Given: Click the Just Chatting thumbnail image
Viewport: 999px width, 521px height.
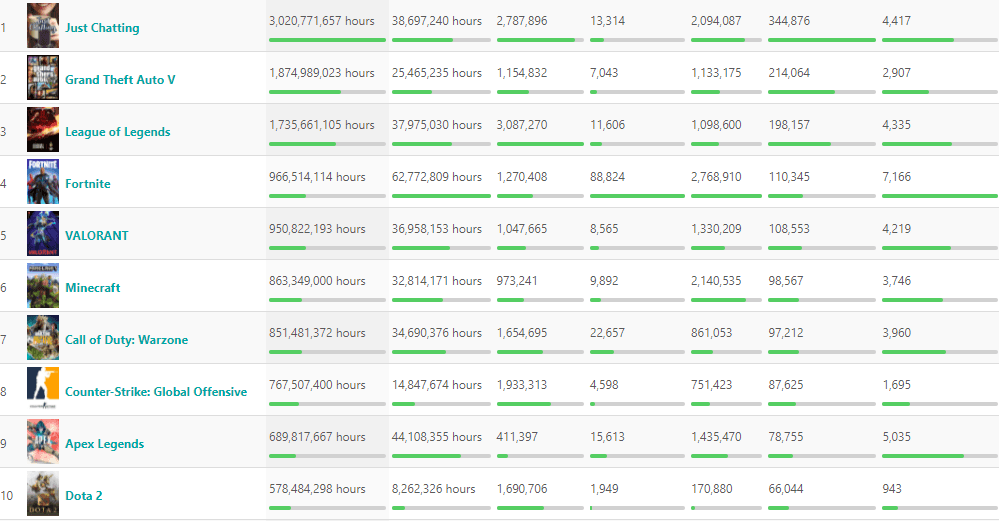Looking at the screenshot, I should click(42, 26).
